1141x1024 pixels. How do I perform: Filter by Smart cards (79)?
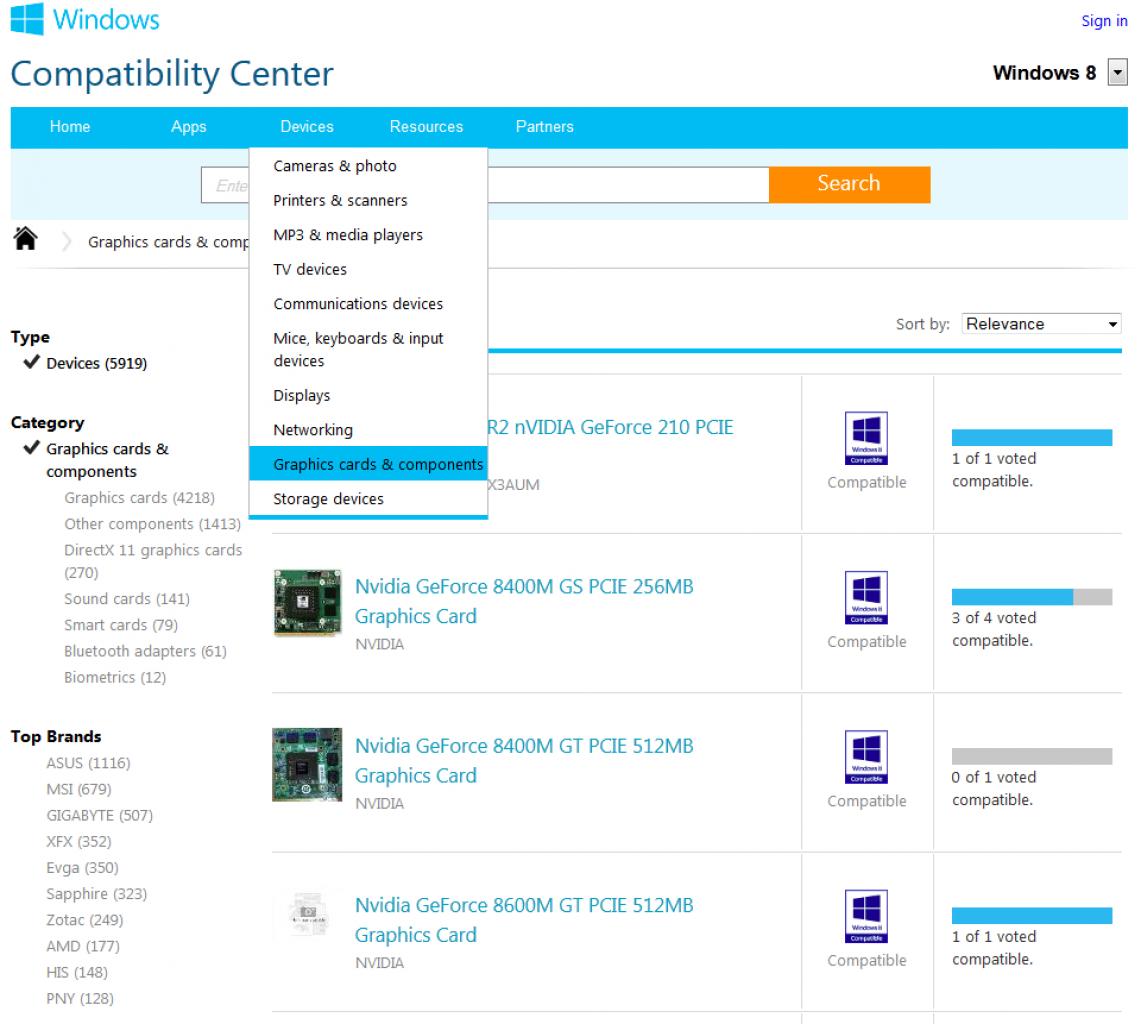pos(121,625)
